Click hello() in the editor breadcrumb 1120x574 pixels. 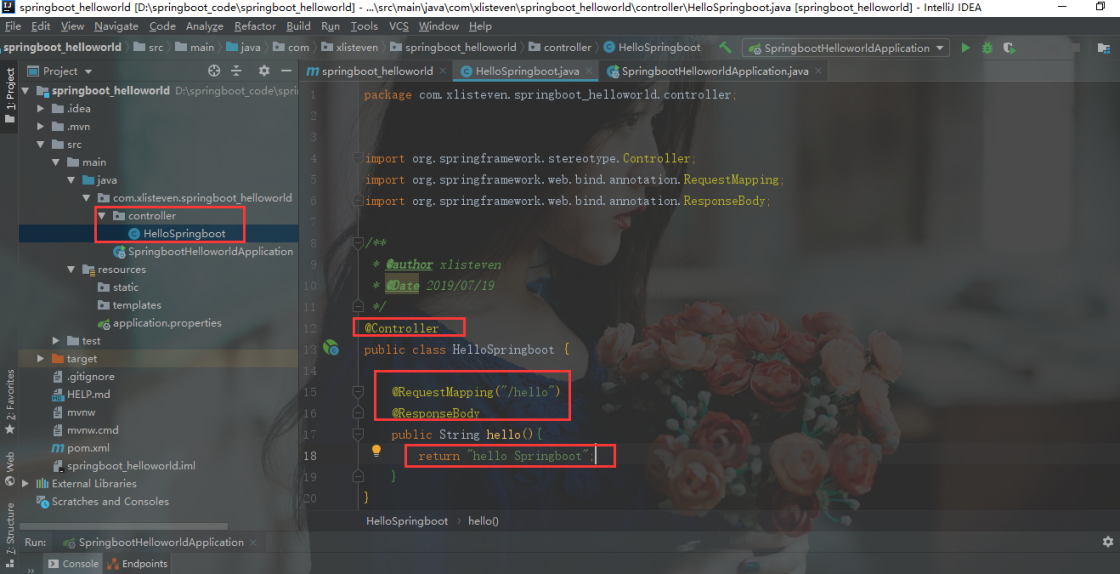click(x=484, y=521)
